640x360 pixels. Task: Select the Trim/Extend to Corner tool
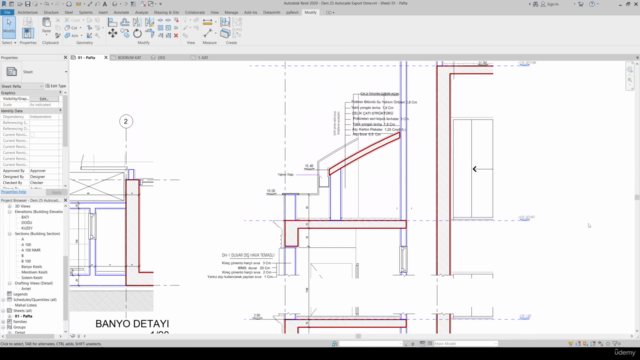pos(149,33)
